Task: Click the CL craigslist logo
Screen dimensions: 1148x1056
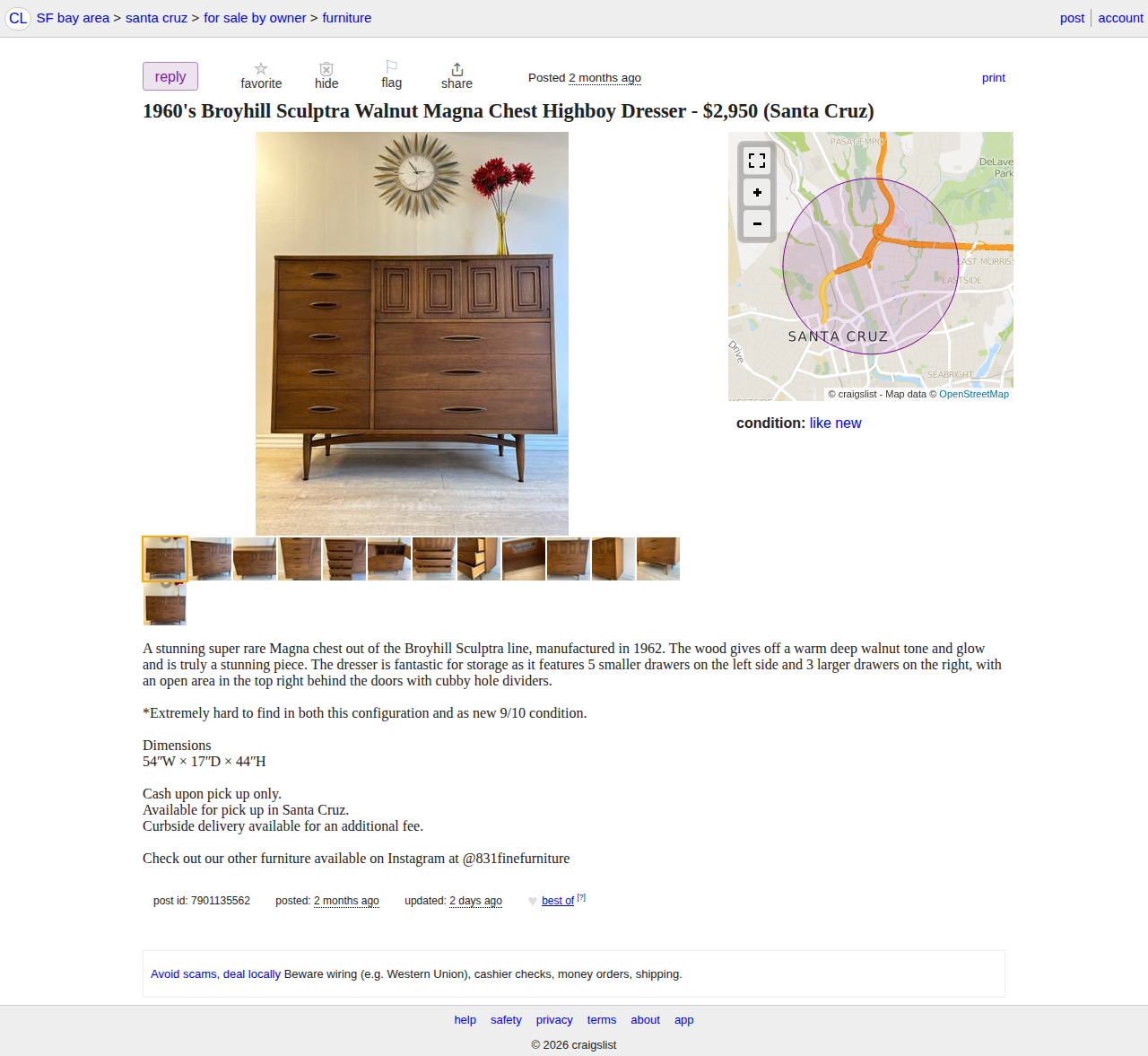Action: [18, 18]
